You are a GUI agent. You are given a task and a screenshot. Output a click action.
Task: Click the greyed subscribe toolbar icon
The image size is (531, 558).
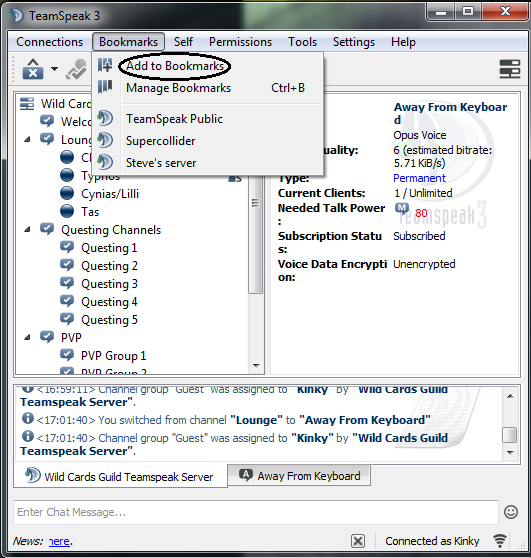[x=77, y=69]
